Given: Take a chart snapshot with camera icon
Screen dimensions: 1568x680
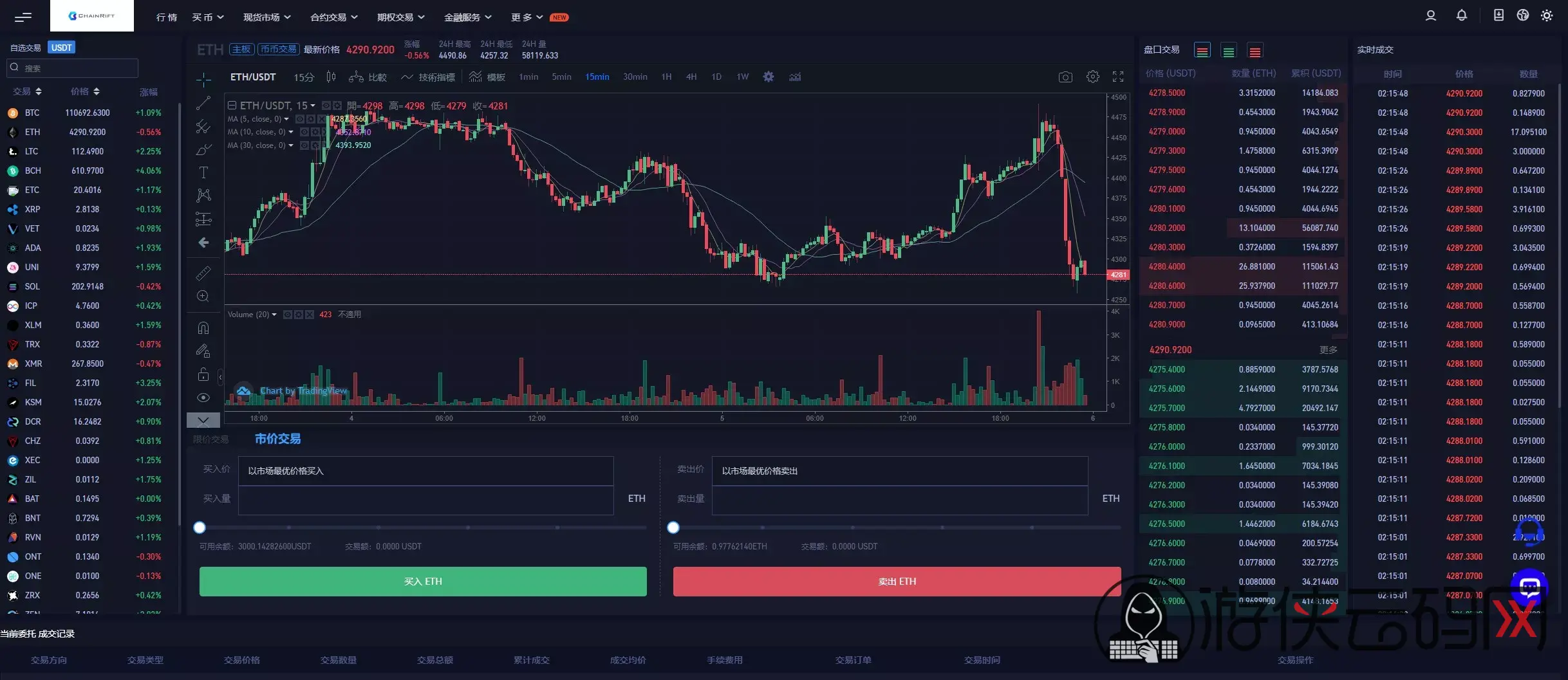Looking at the screenshot, I should coord(1065,77).
